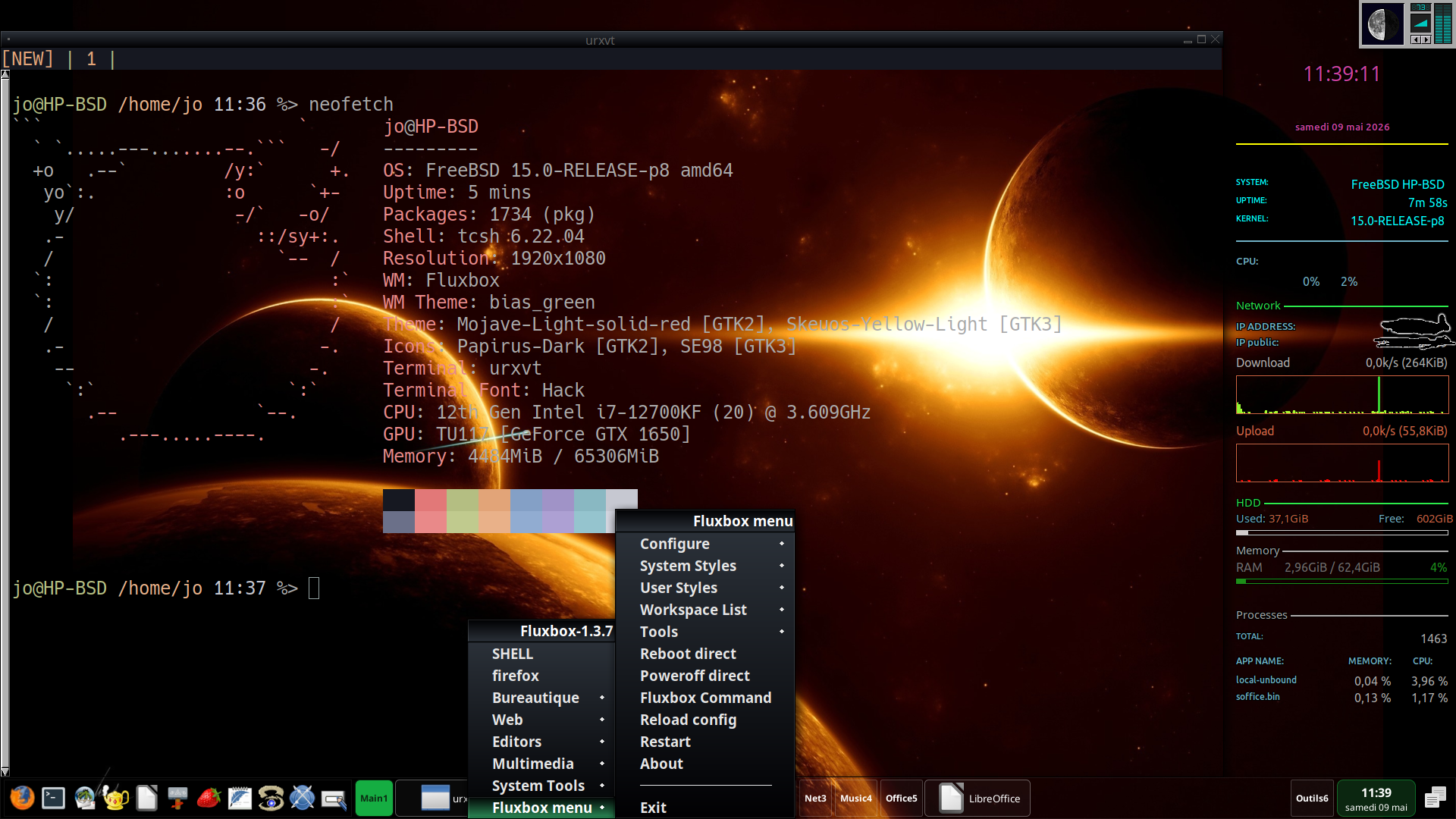Expand the Workspace List submenu
The height and width of the screenshot is (819, 1456).
[705, 610]
